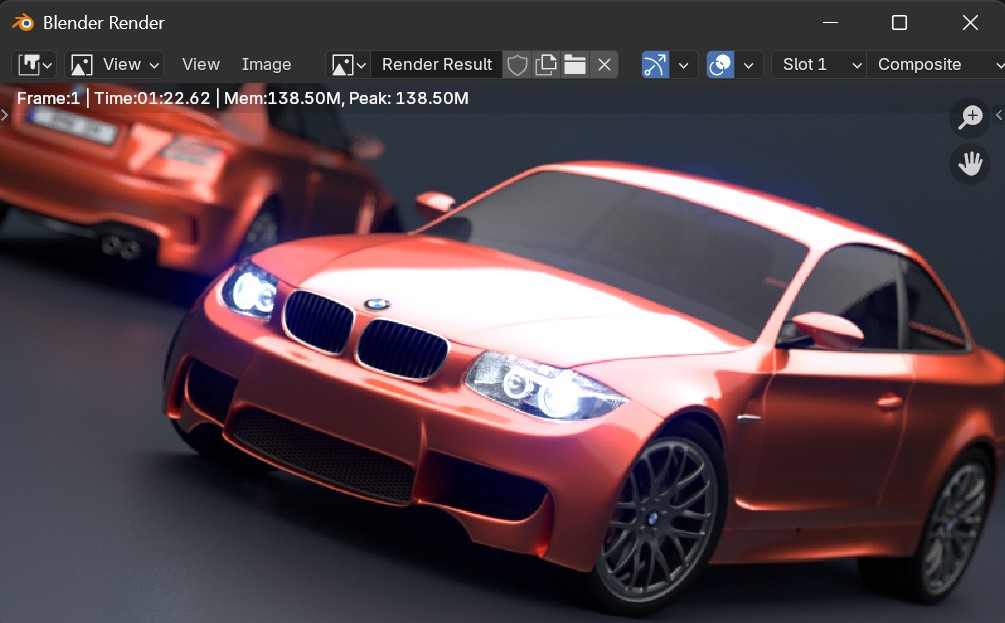Click the open image folder icon
The image size is (1005, 623).
575,65
